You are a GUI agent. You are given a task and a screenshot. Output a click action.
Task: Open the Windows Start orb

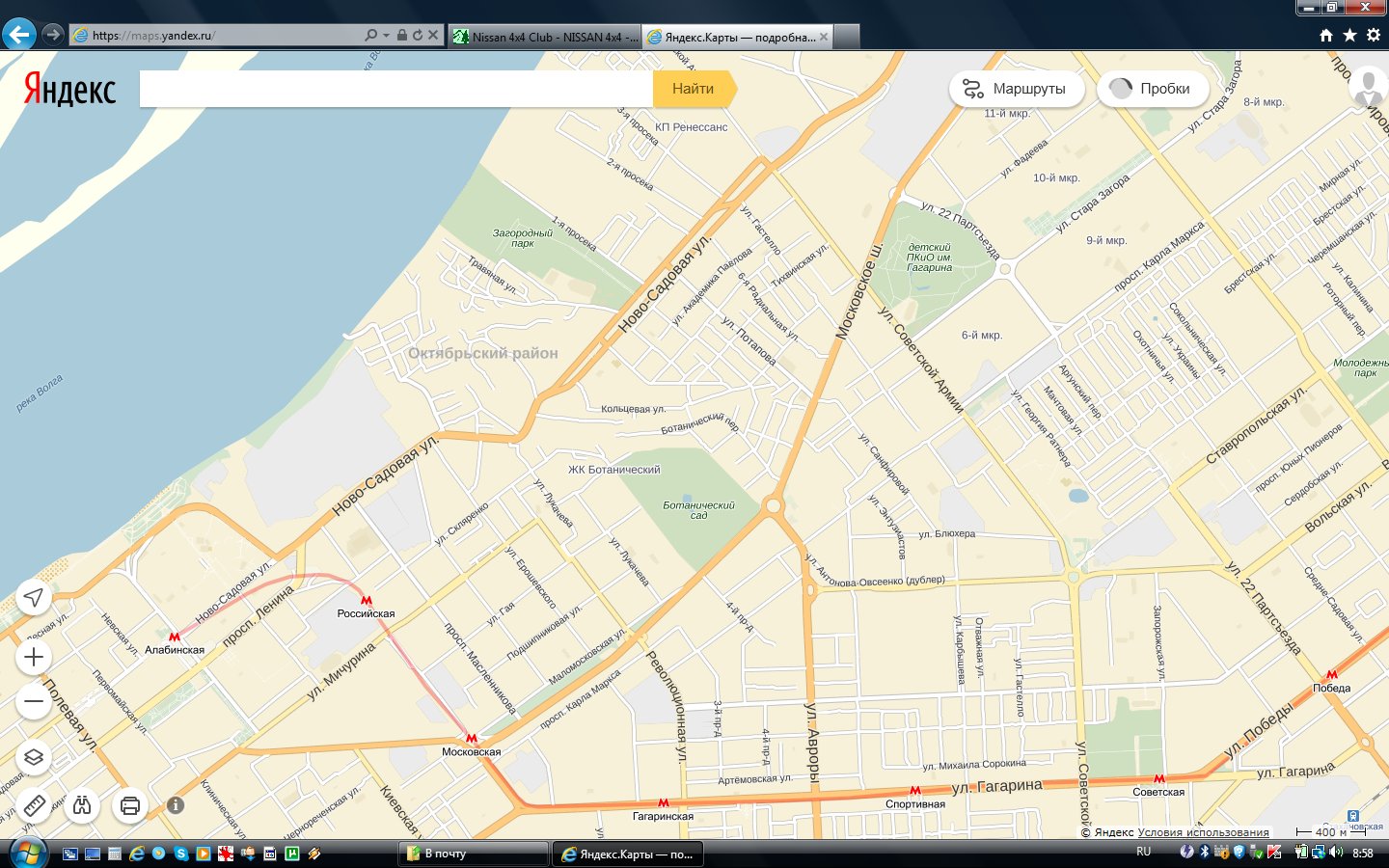[27, 853]
